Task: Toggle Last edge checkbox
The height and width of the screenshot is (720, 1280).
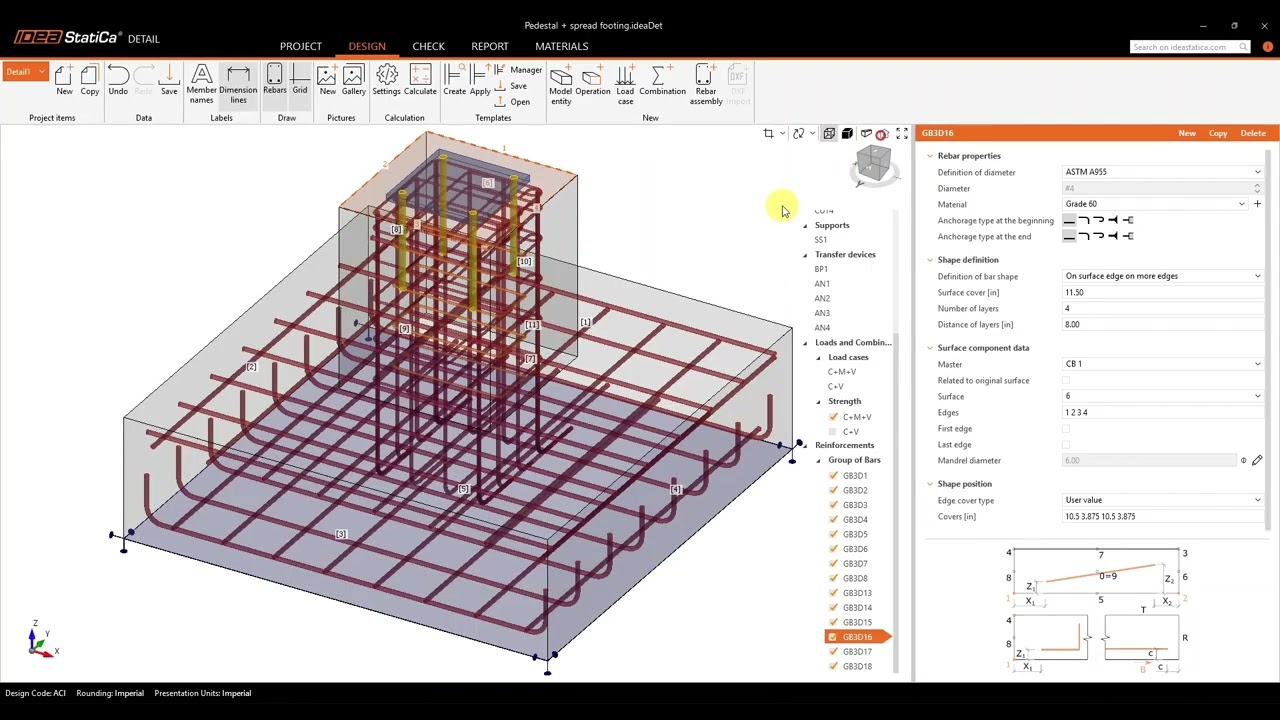Action: [x=1066, y=444]
